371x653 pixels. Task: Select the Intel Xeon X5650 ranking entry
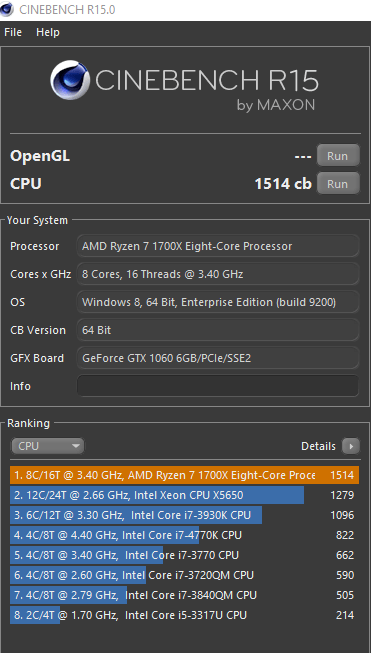click(x=184, y=495)
